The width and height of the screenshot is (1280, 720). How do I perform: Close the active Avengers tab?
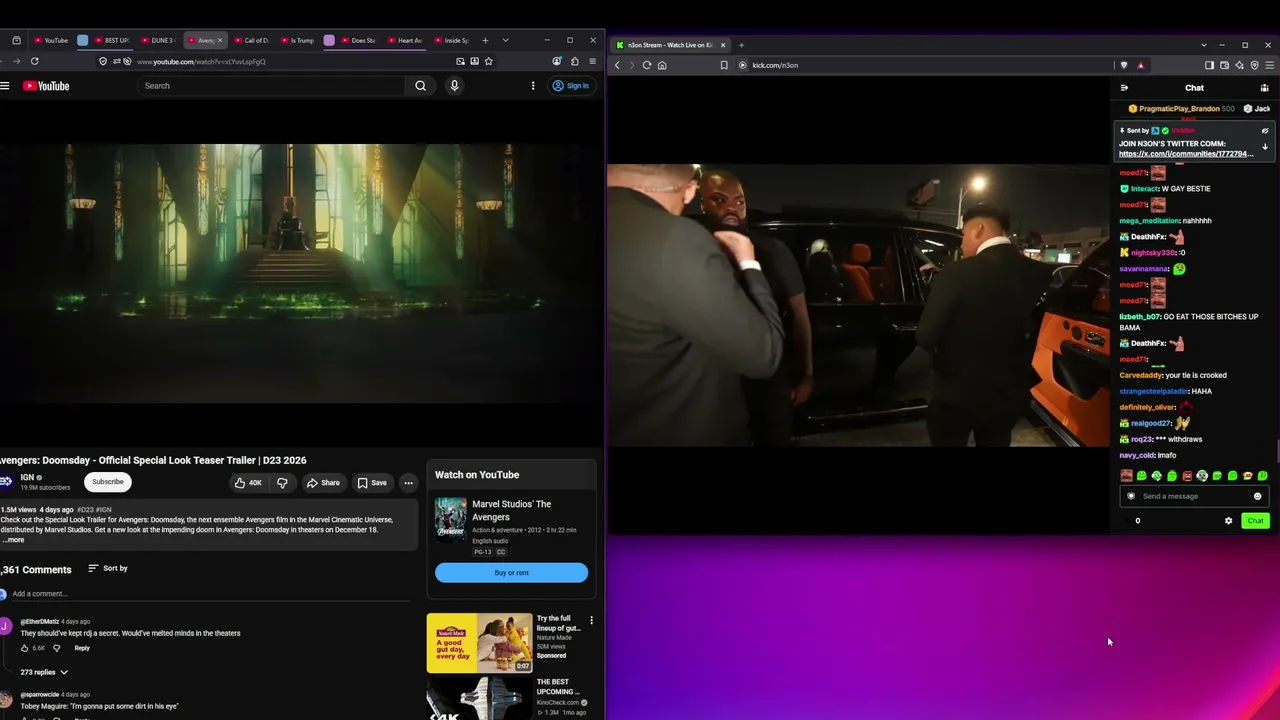coord(220,40)
